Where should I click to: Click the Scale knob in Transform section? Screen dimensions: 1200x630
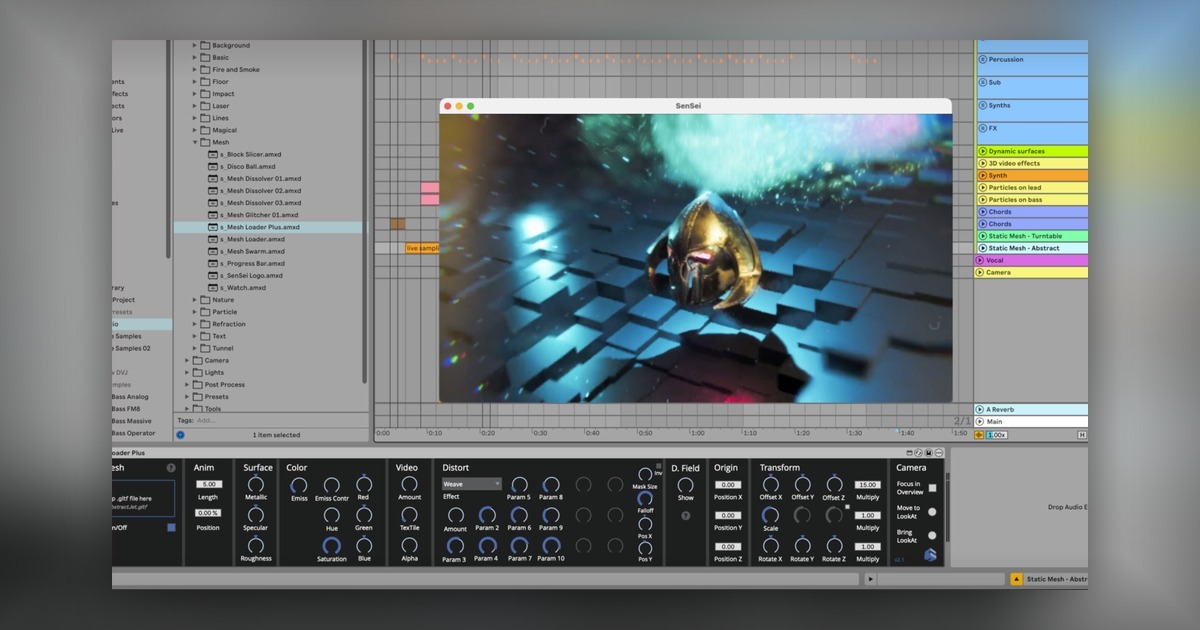770,515
